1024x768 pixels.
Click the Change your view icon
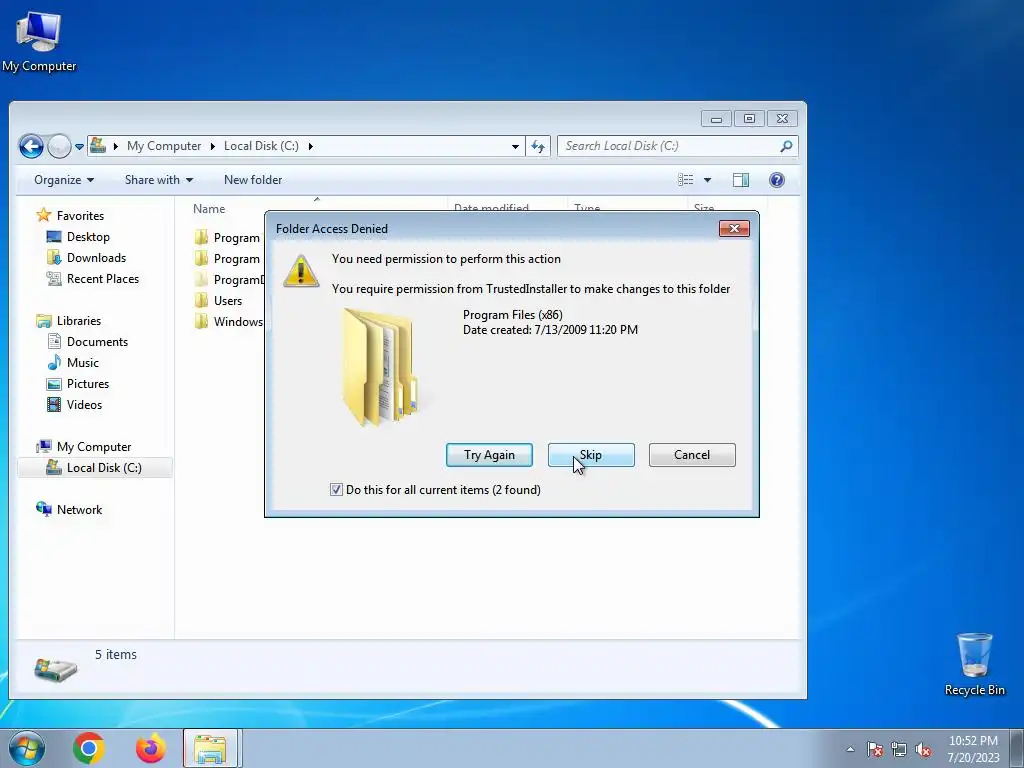pos(685,180)
